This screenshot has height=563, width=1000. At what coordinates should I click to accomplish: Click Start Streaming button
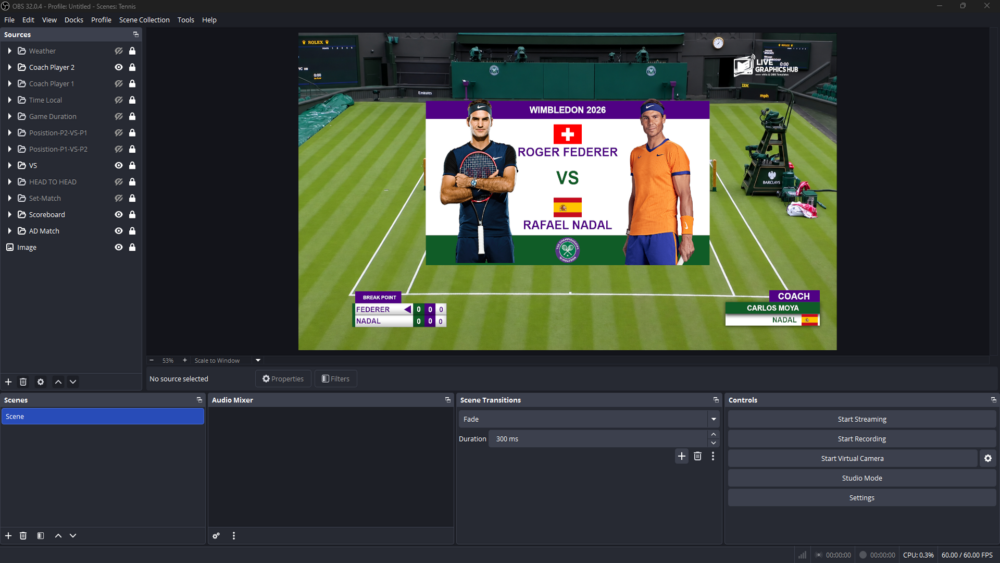click(x=862, y=419)
